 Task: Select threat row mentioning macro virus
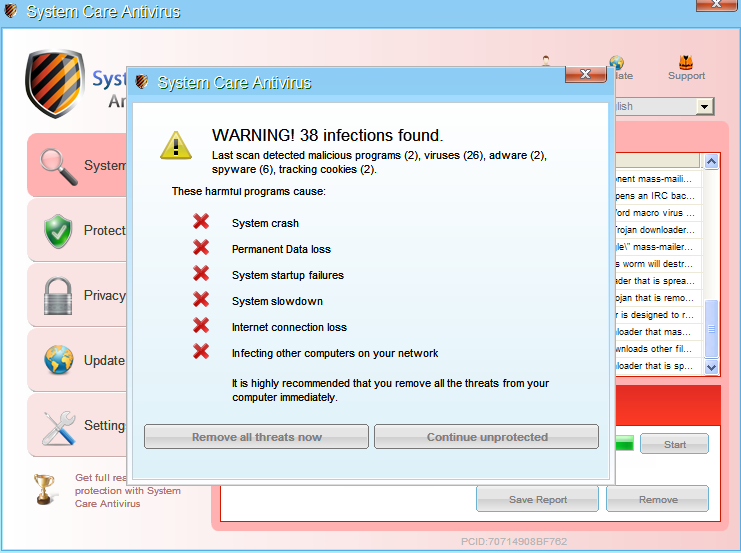click(658, 213)
